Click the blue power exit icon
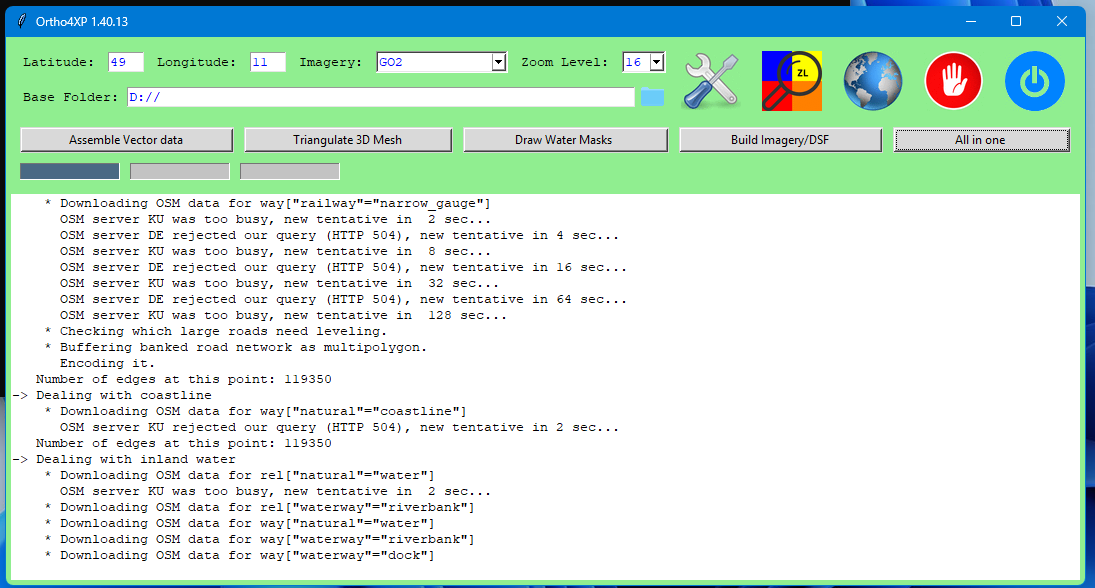Screen dimensions: 1095x588 point(1035,81)
